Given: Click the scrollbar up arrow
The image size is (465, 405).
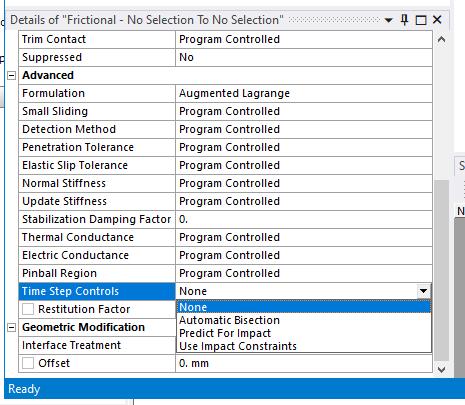Looking at the screenshot, I should pos(441,39).
